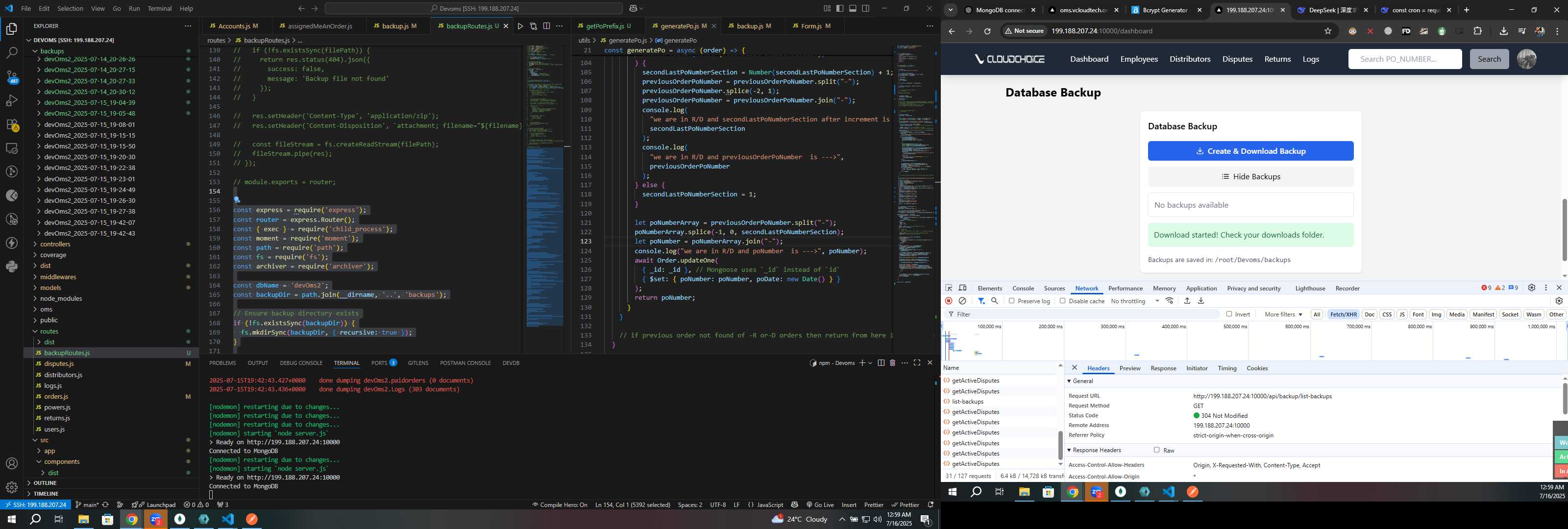Toggle the Img request type filter
Viewport: 1568px width, 529px height.
coord(1437,314)
